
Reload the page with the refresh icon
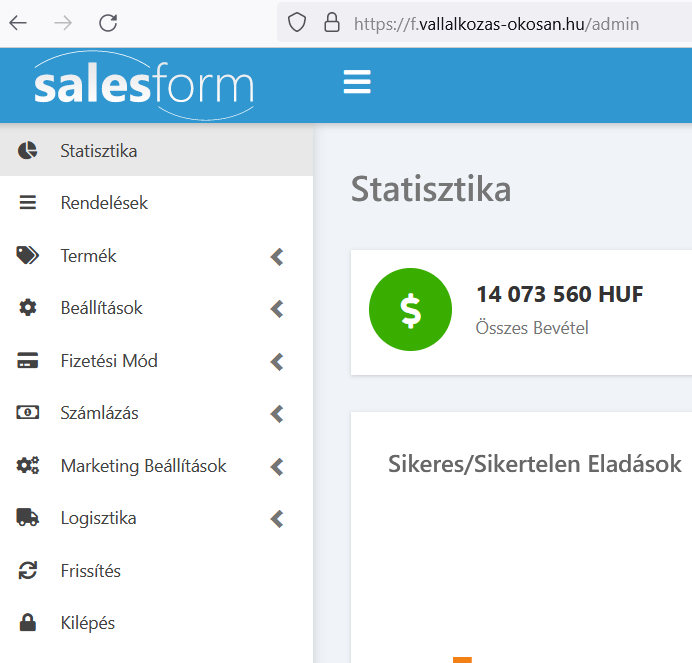108,23
